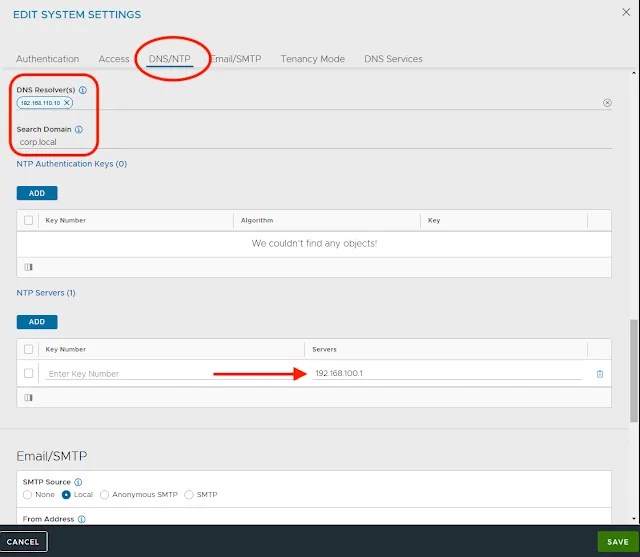Viewport: 640px width, 557px height.
Task: Select all NTP servers header checkbox
Action: click(x=28, y=349)
